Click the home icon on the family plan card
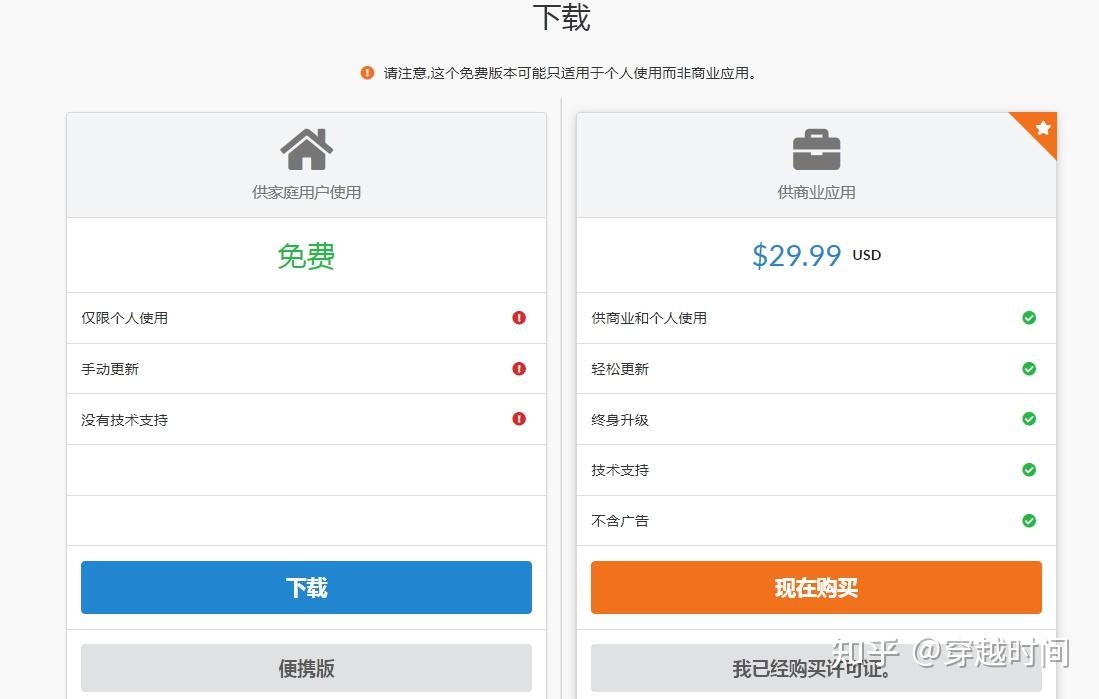 click(306, 148)
